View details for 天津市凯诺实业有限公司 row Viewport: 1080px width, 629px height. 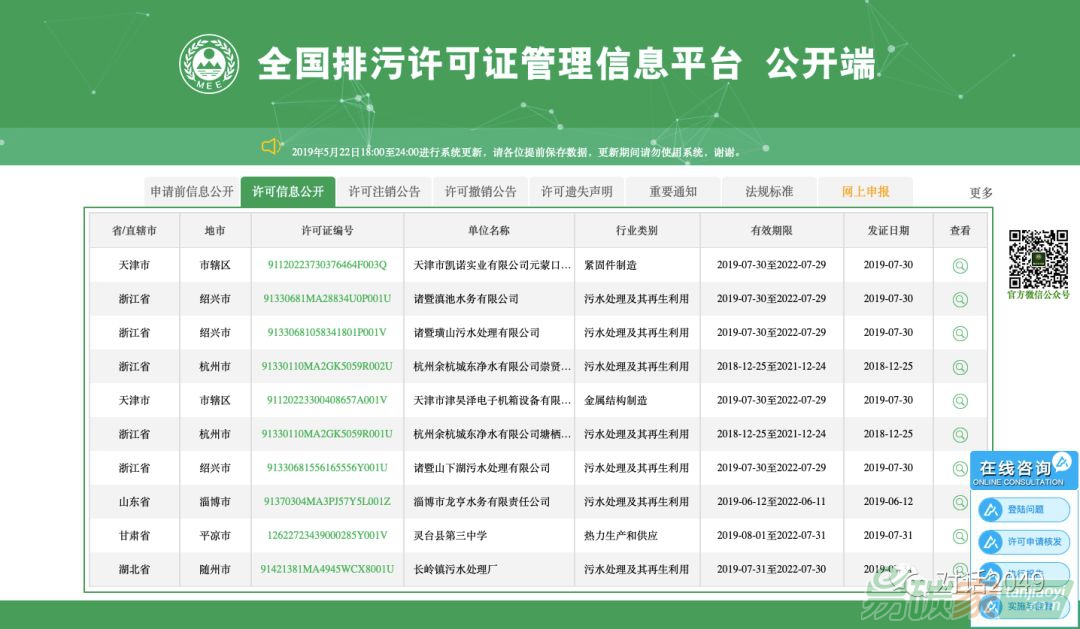coord(960,265)
